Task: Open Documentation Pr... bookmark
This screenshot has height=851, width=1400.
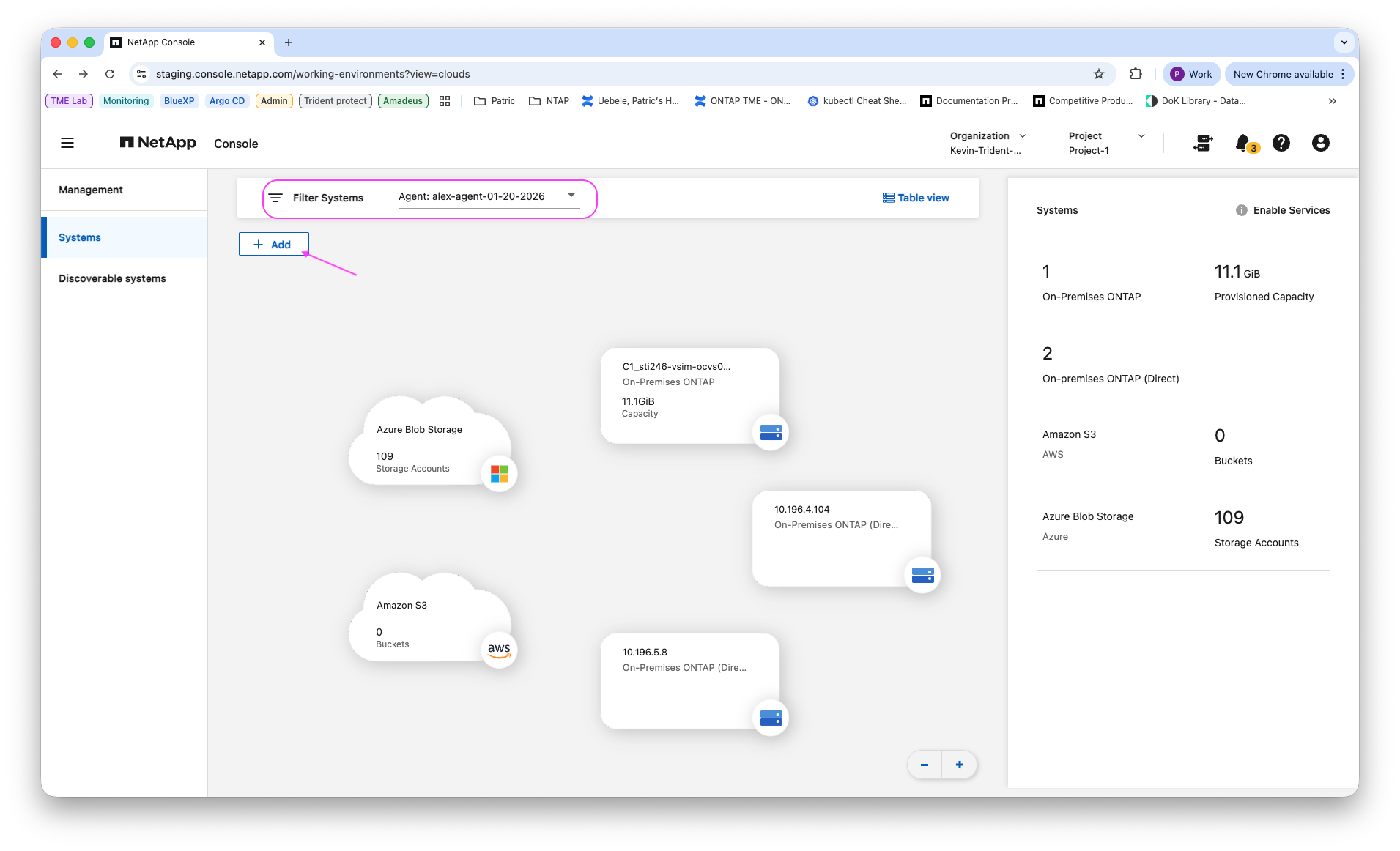Action: [969, 101]
